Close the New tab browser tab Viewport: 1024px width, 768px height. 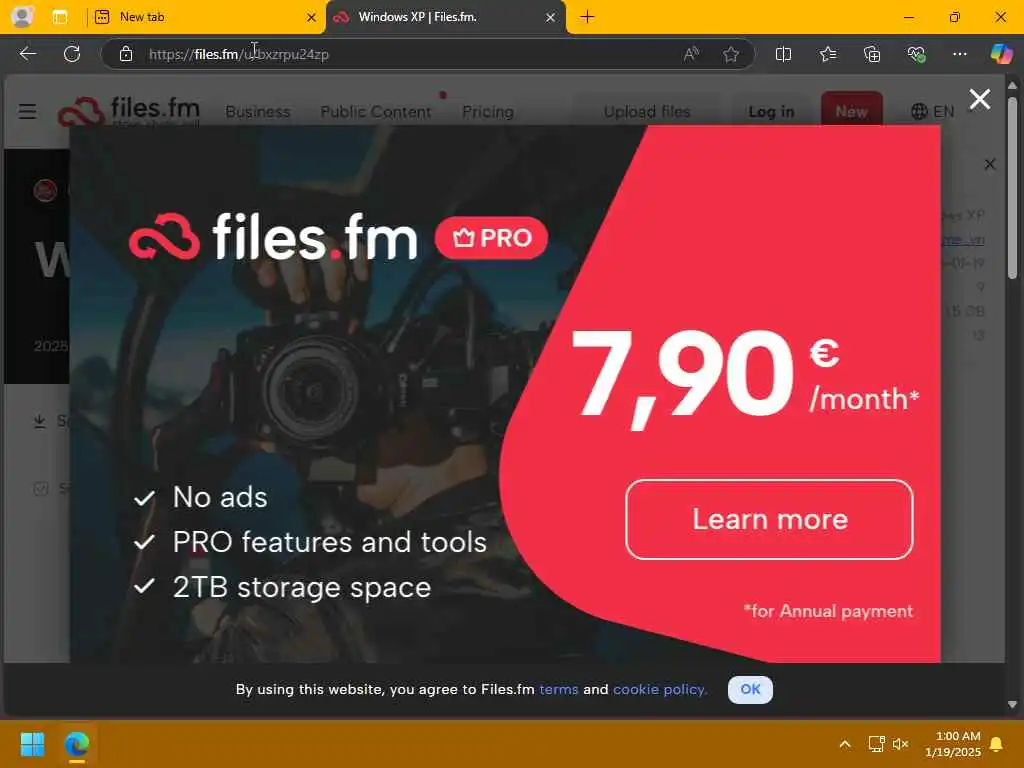coord(312,18)
